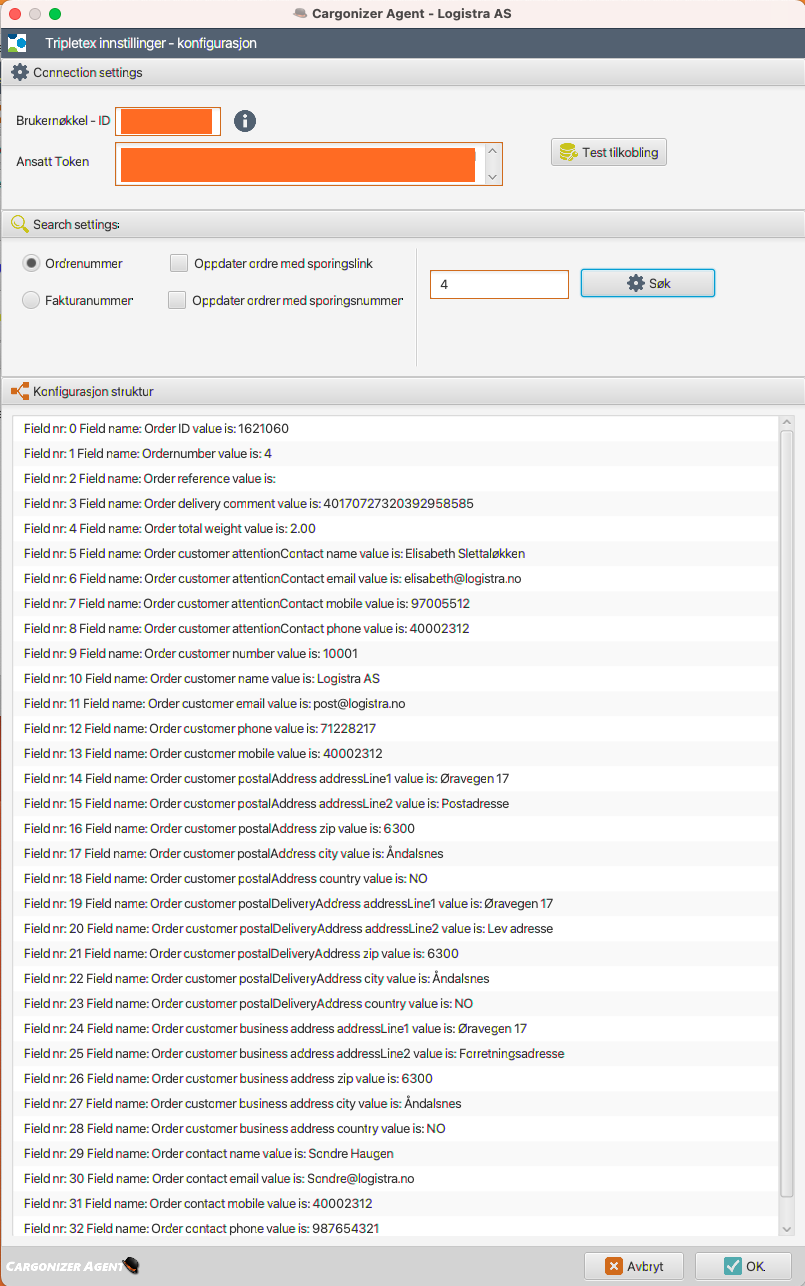Select the Fakturanummer radio button
Image resolution: width=805 pixels, height=1286 pixels.
(31, 300)
